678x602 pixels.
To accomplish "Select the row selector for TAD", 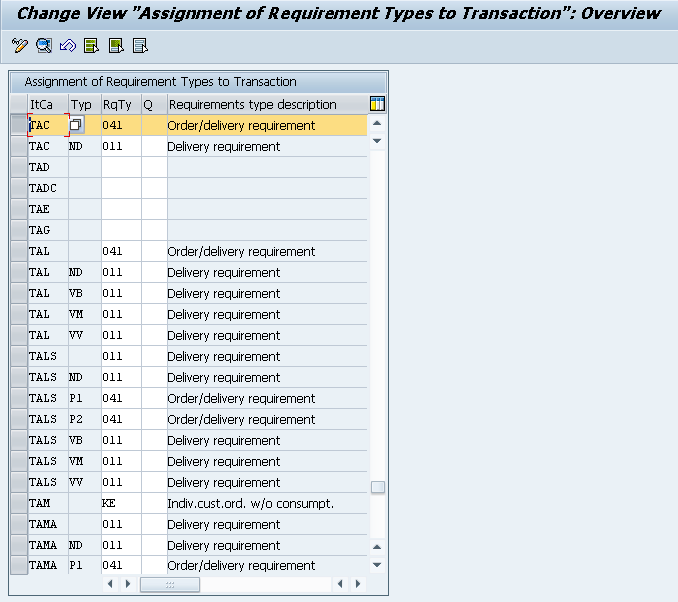I will coord(19,167).
